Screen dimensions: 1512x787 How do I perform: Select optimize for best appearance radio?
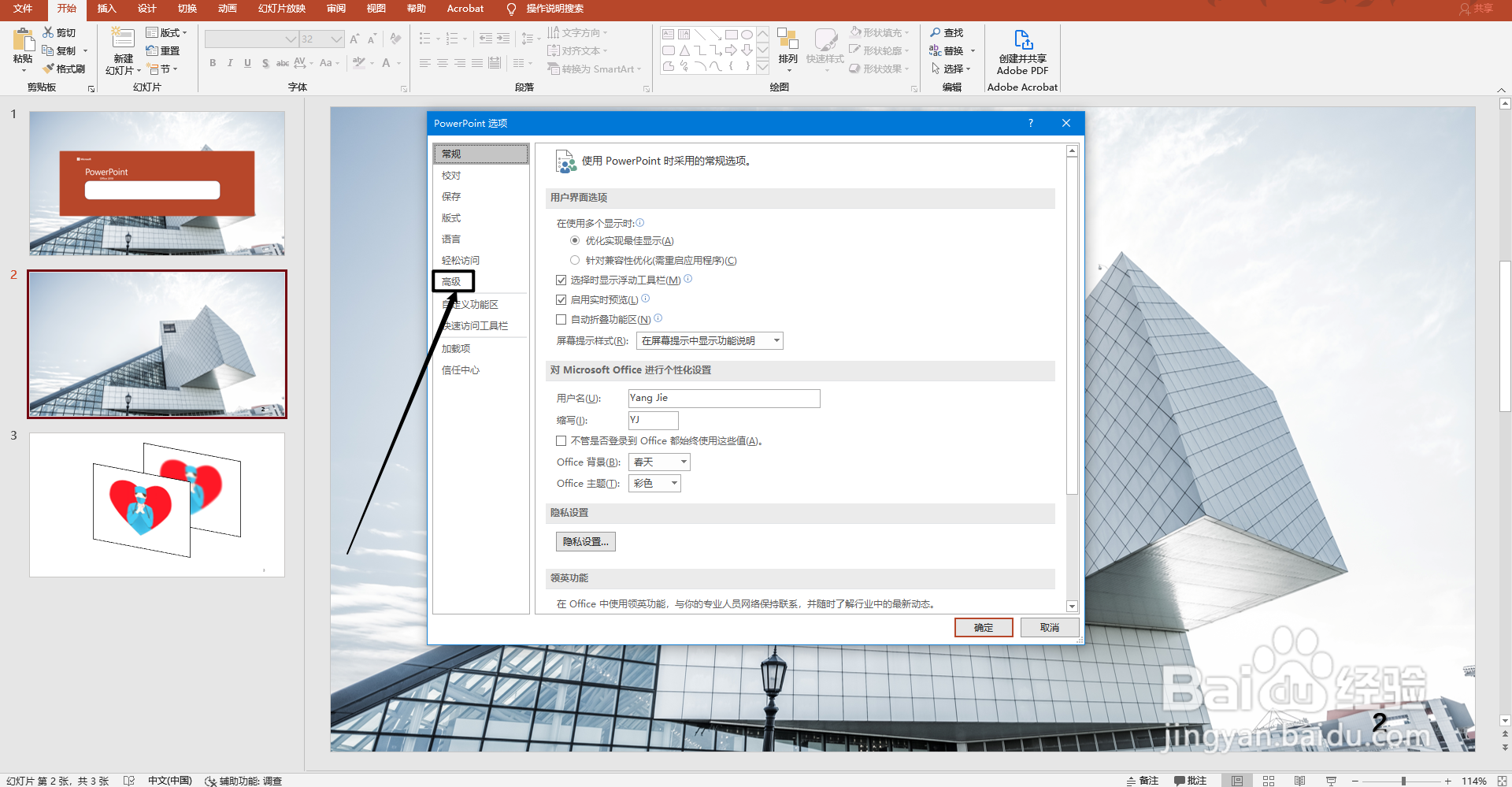click(x=575, y=240)
